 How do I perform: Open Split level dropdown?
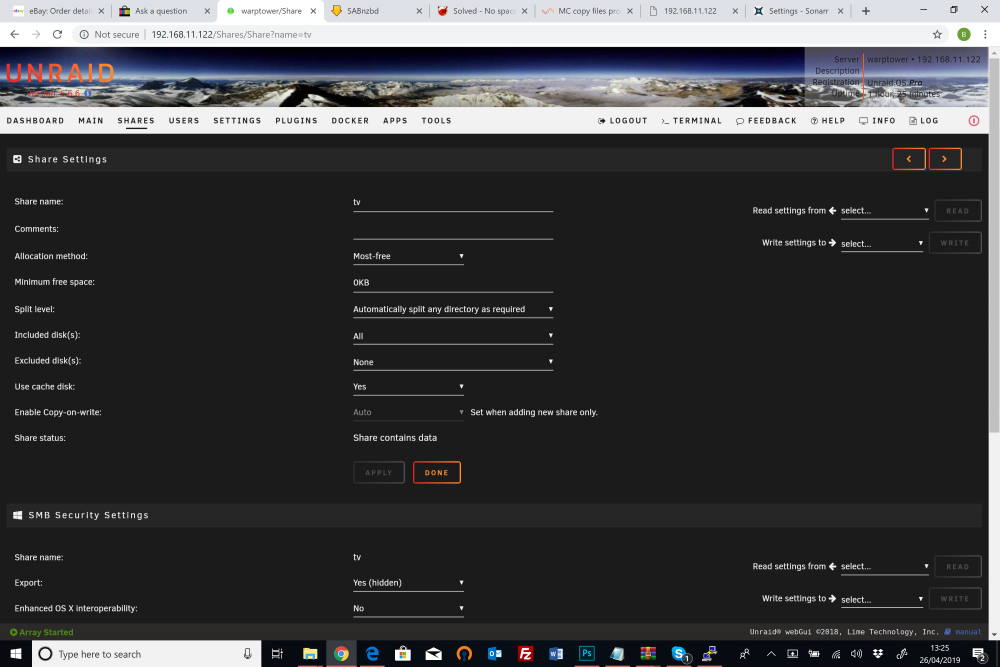(453, 309)
